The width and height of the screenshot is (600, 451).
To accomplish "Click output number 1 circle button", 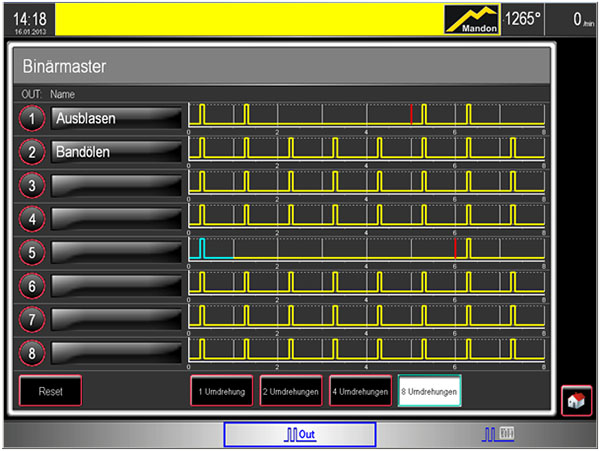I will [x=32, y=119].
